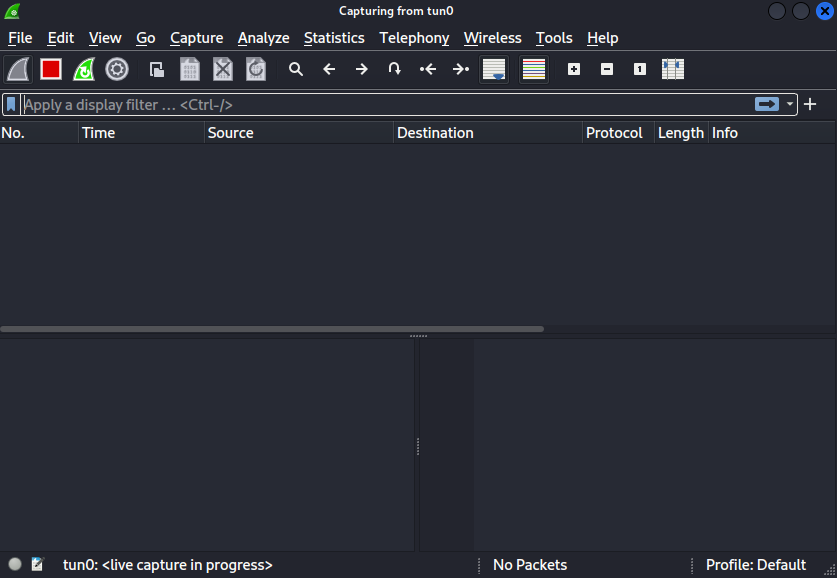Open the Tools menu
The height and width of the screenshot is (578, 837).
coord(554,38)
